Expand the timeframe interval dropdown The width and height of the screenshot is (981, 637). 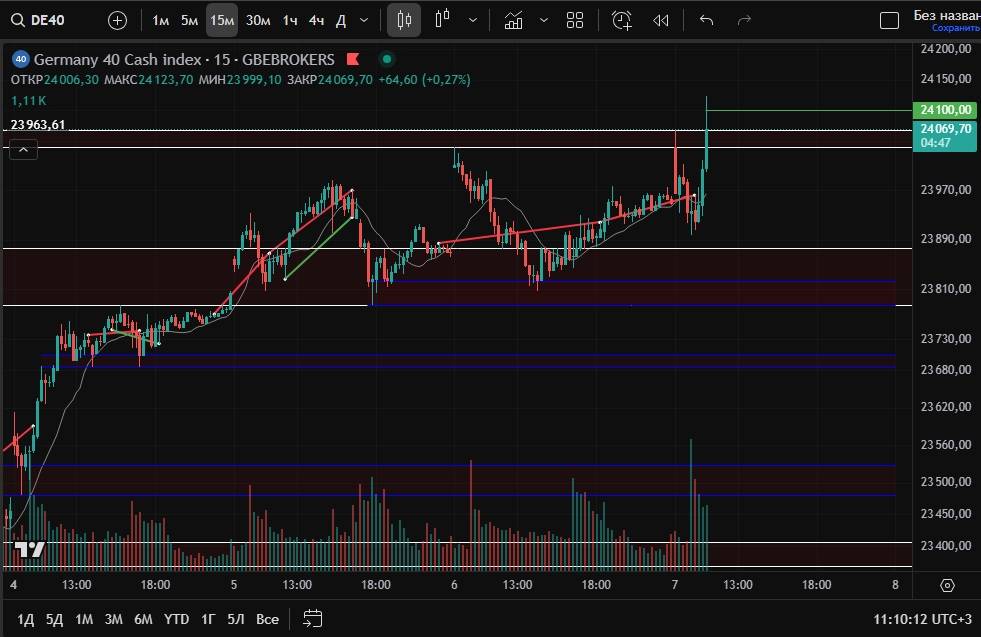(x=363, y=20)
